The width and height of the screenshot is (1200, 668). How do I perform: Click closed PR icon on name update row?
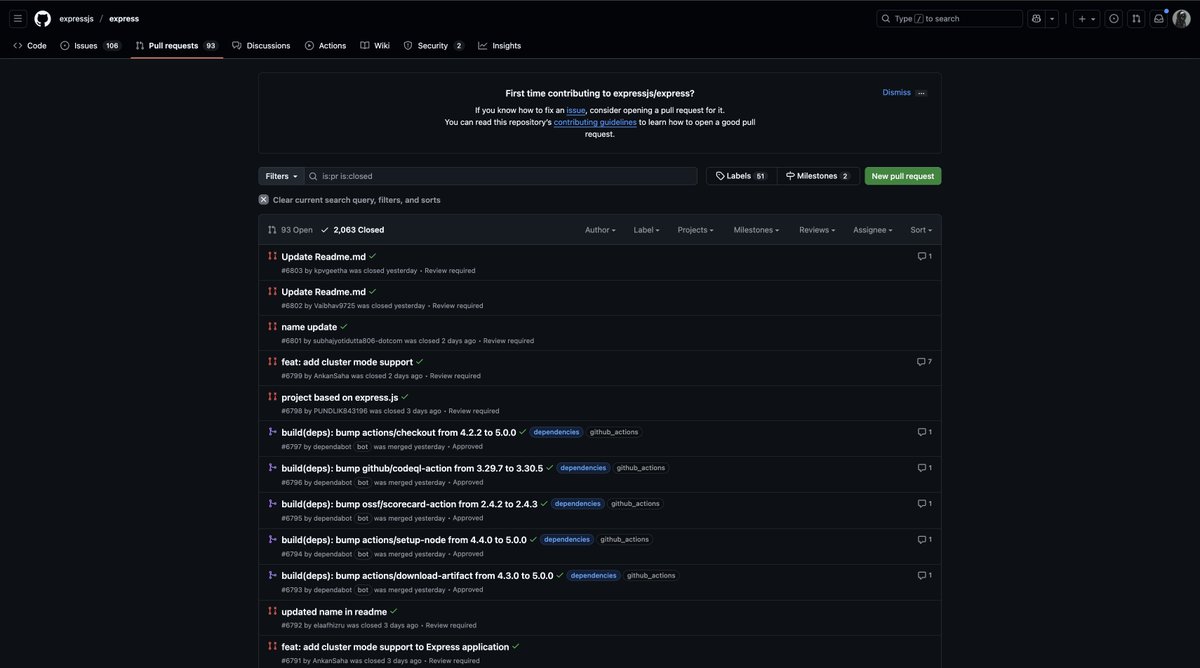(x=272, y=327)
